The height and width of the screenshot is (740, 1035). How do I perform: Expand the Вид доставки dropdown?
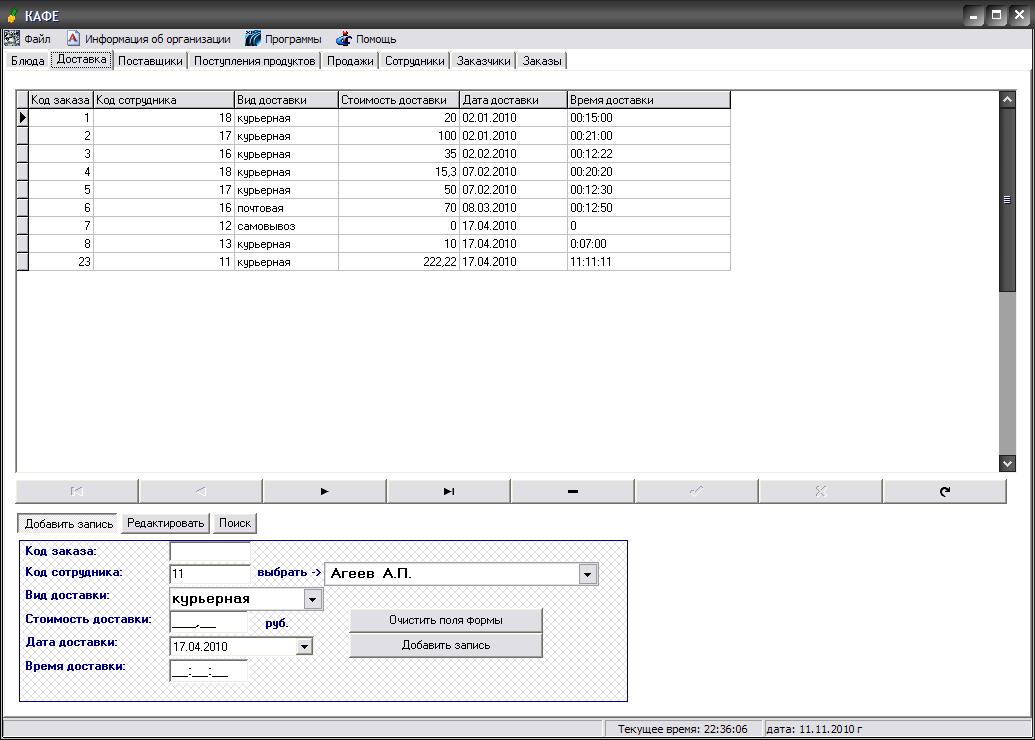pos(313,599)
